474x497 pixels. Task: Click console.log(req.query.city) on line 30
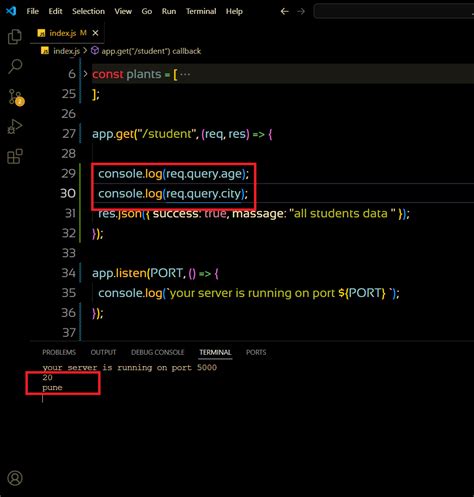(173, 194)
